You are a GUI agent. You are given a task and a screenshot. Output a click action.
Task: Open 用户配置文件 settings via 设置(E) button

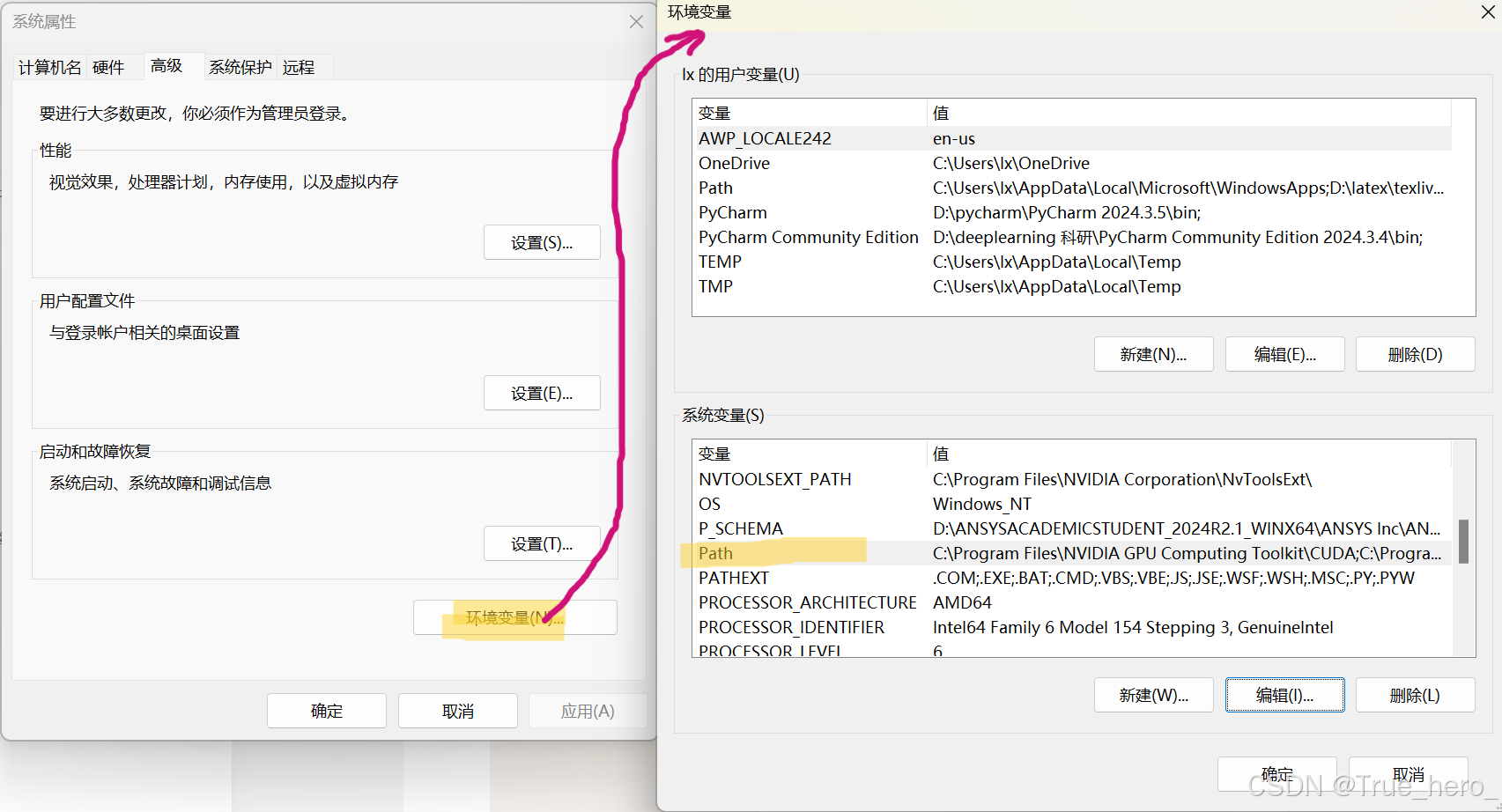pyautogui.click(x=541, y=393)
